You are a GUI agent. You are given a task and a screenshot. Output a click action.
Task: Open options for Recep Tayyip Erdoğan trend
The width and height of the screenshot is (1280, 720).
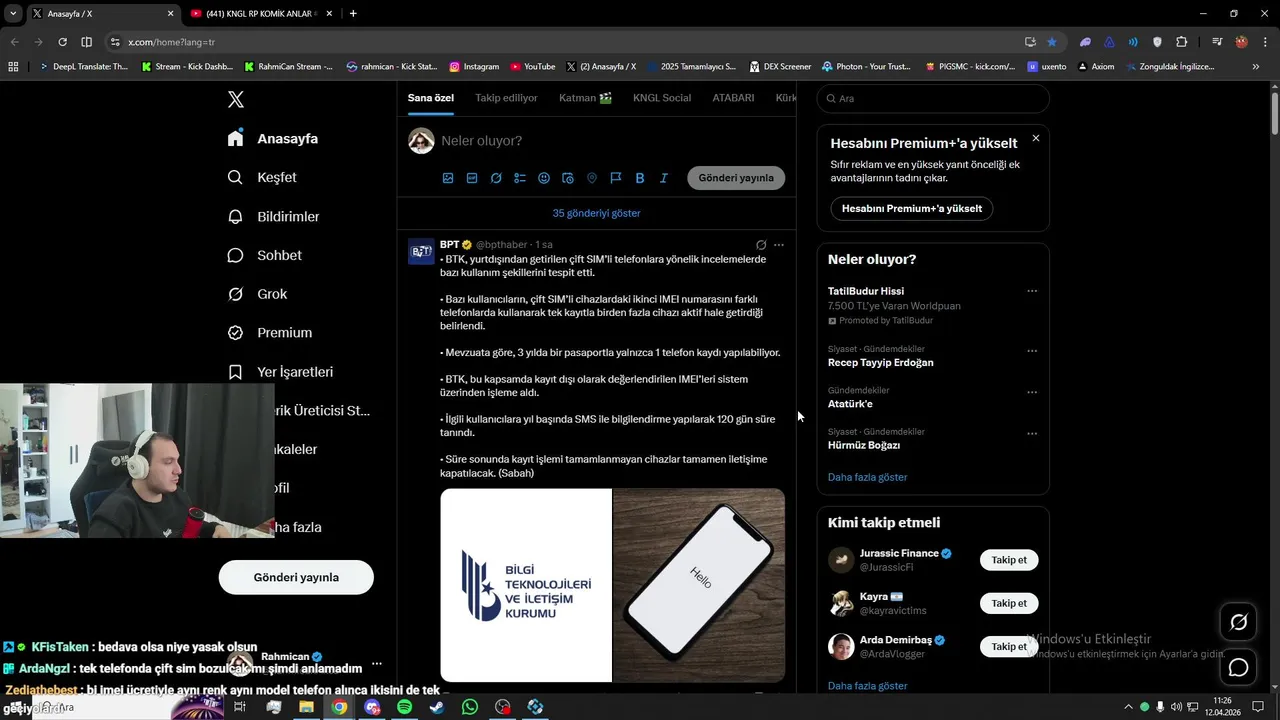(1032, 351)
